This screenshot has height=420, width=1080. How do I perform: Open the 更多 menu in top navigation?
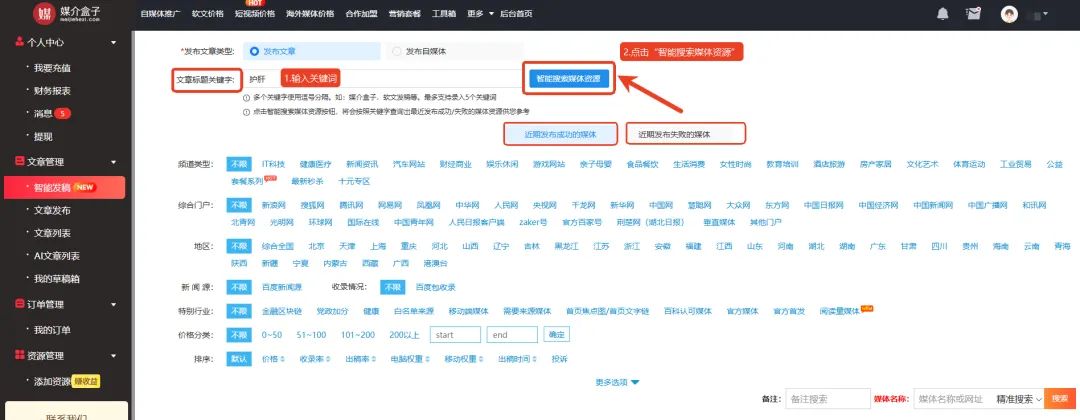(x=477, y=14)
